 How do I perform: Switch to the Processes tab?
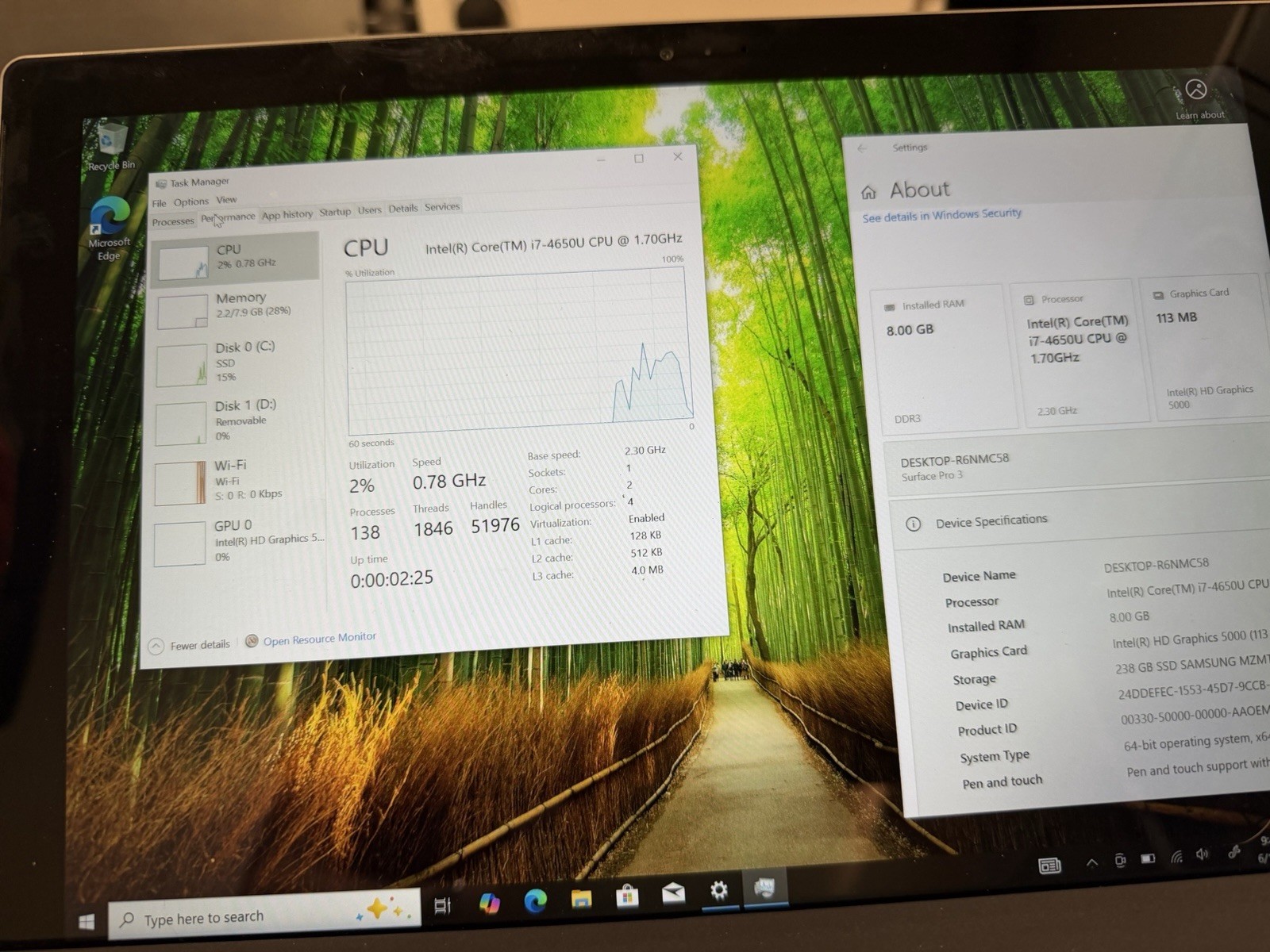173,221
